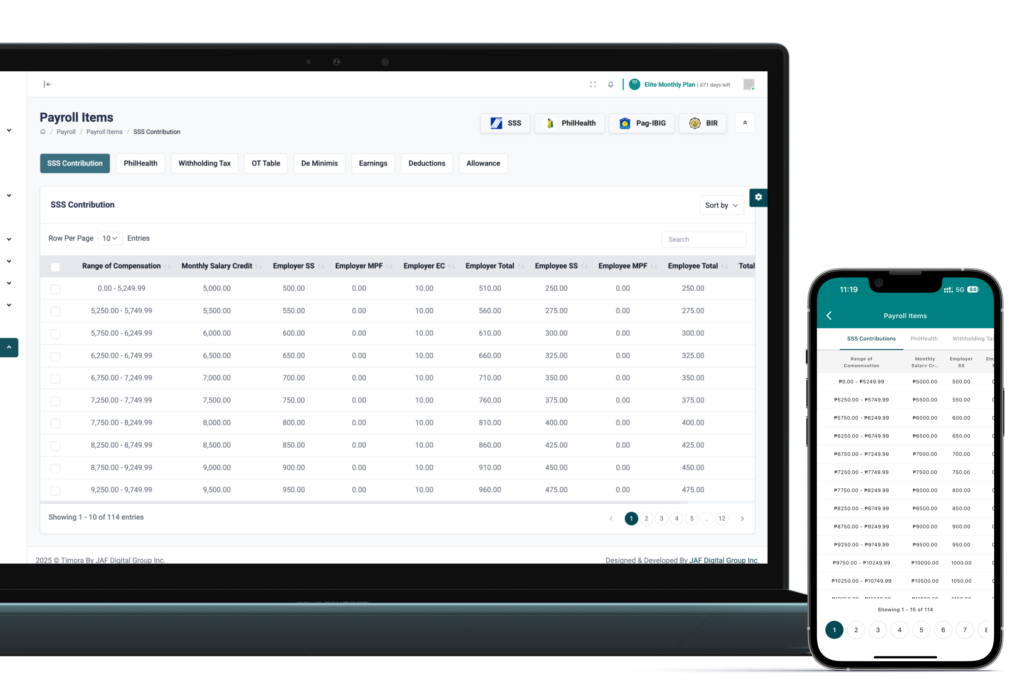The height and width of the screenshot is (683, 1024).
Task: Open the Sort by dropdown
Action: [722, 205]
